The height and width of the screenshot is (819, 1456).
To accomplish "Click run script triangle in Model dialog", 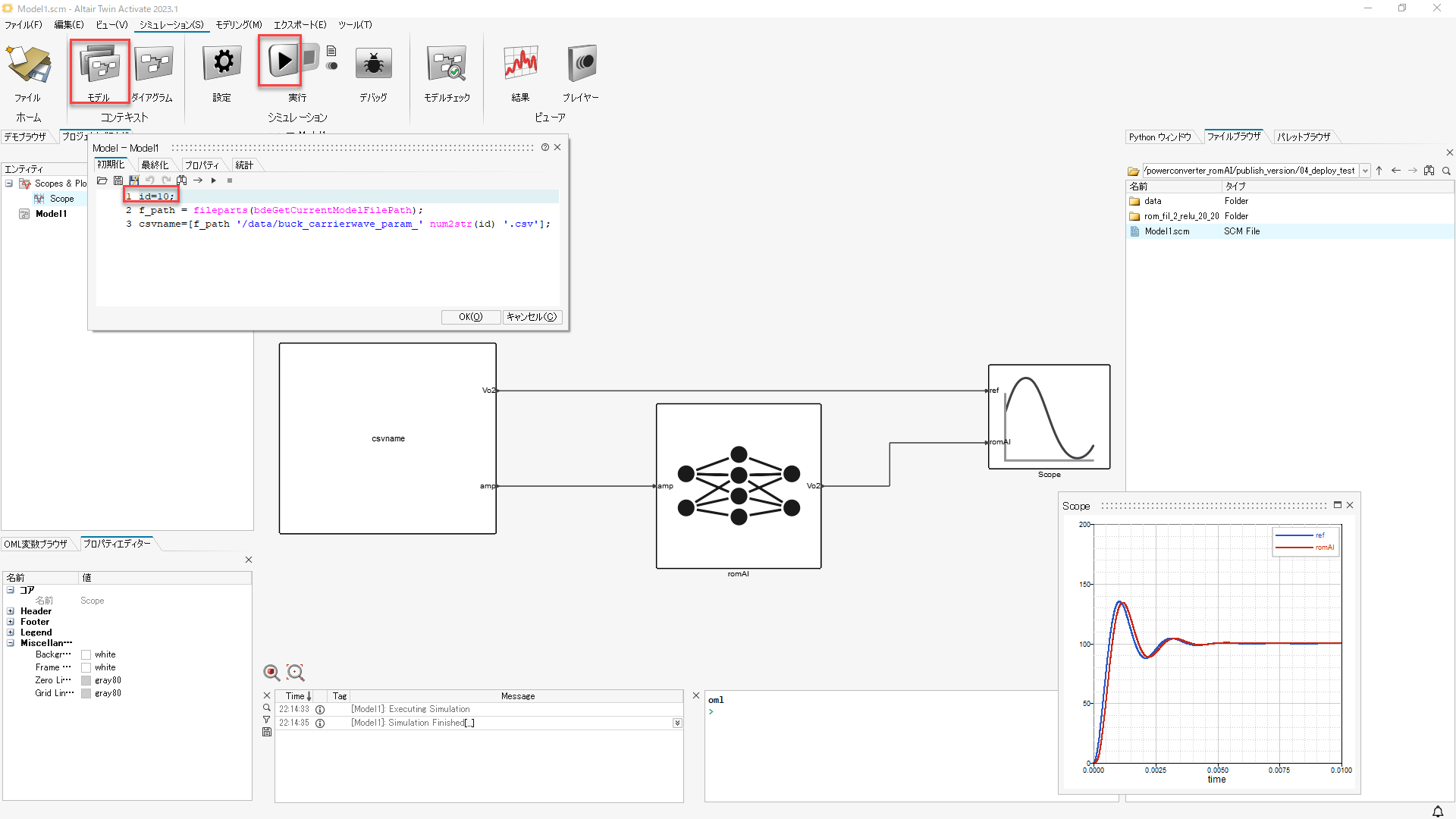I will [x=214, y=180].
